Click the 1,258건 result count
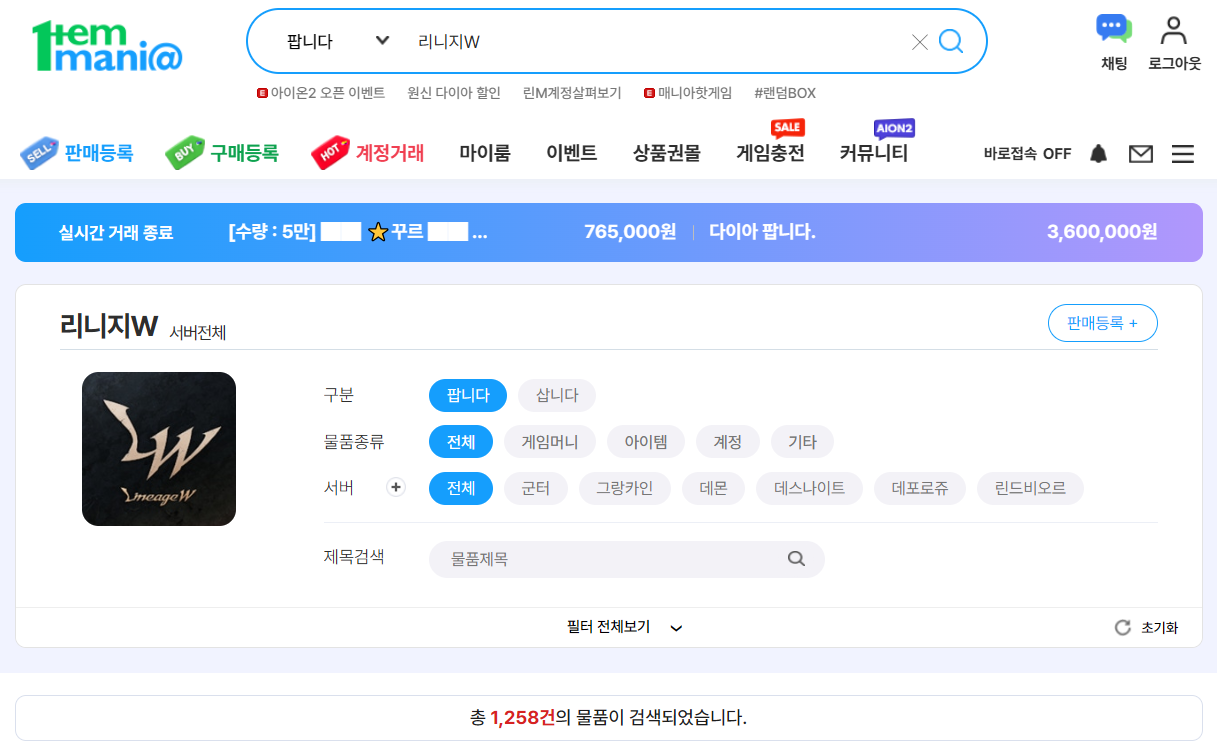Viewport: 1217px width, 744px height. pyautogui.click(x=522, y=717)
